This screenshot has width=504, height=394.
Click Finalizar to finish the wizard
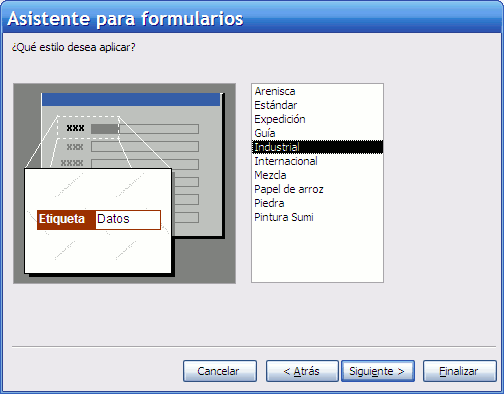(460, 371)
